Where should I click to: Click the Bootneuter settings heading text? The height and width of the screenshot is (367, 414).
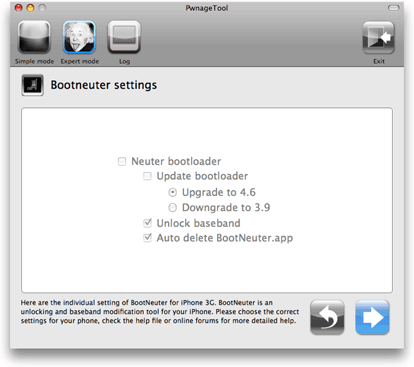[x=104, y=85]
